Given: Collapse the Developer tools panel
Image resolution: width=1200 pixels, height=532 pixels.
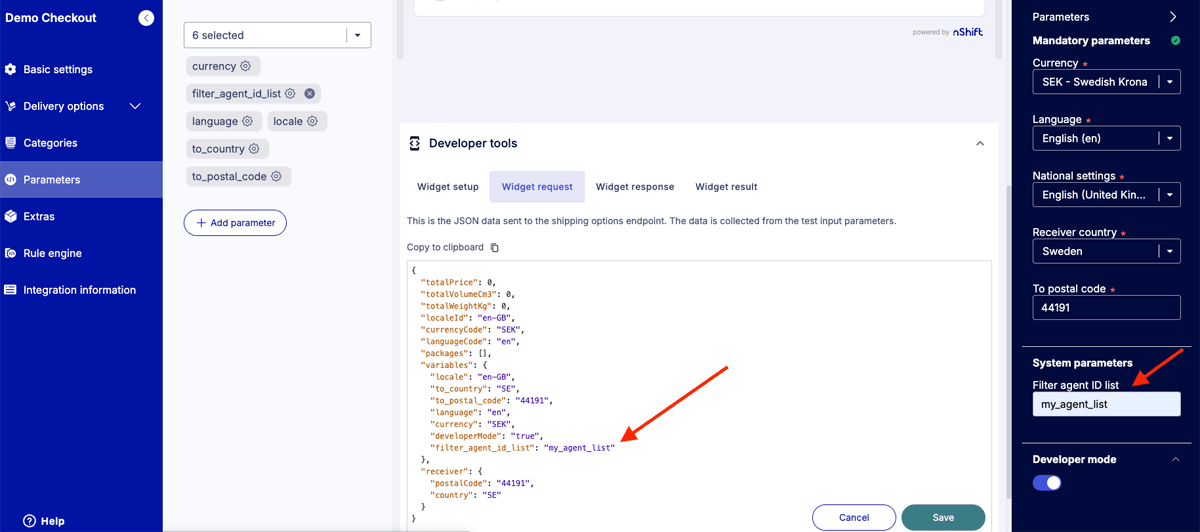Looking at the screenshot, I should [980, 144].
